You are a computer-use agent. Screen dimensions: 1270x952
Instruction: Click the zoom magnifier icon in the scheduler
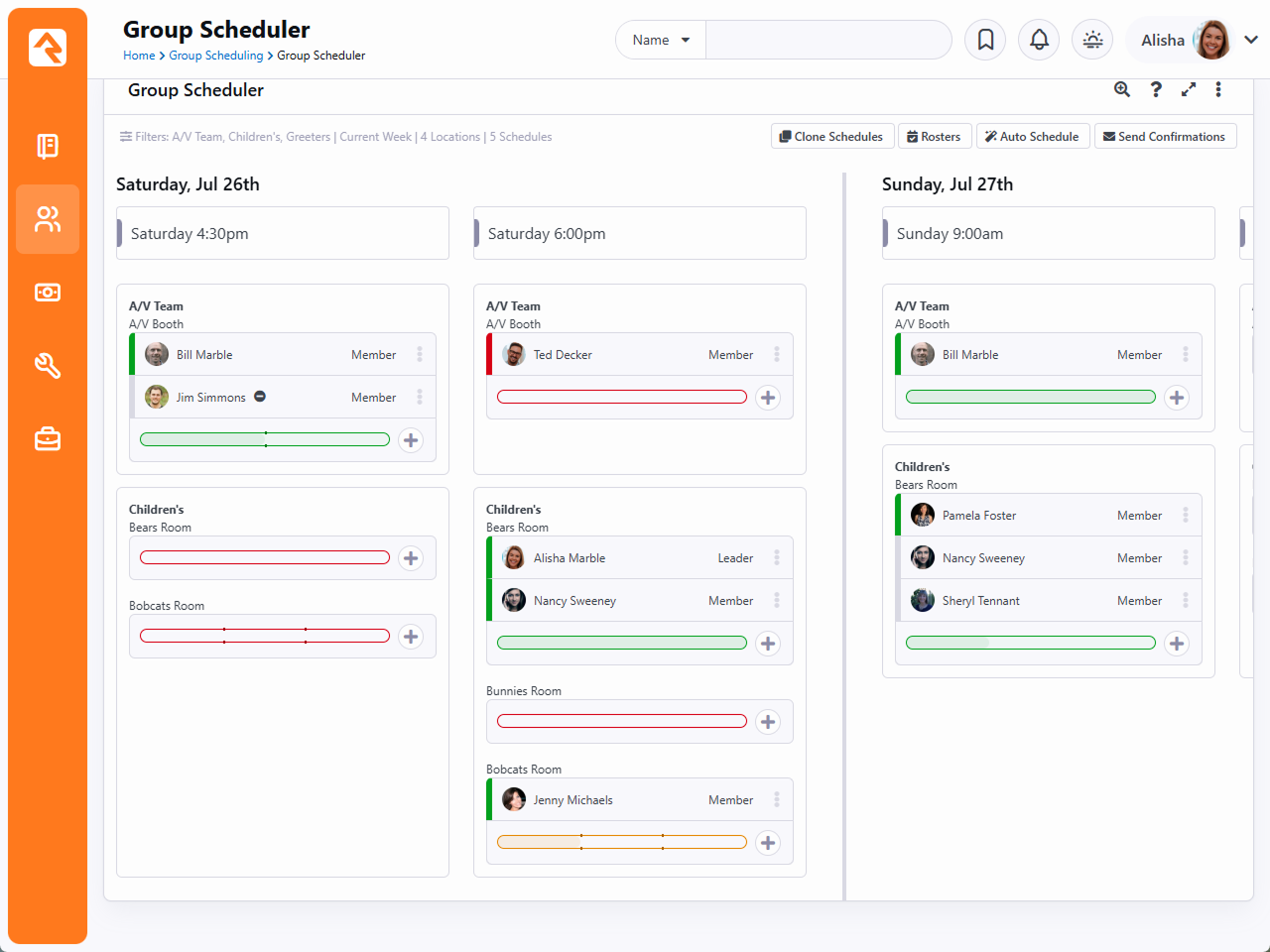point(1122,89)
